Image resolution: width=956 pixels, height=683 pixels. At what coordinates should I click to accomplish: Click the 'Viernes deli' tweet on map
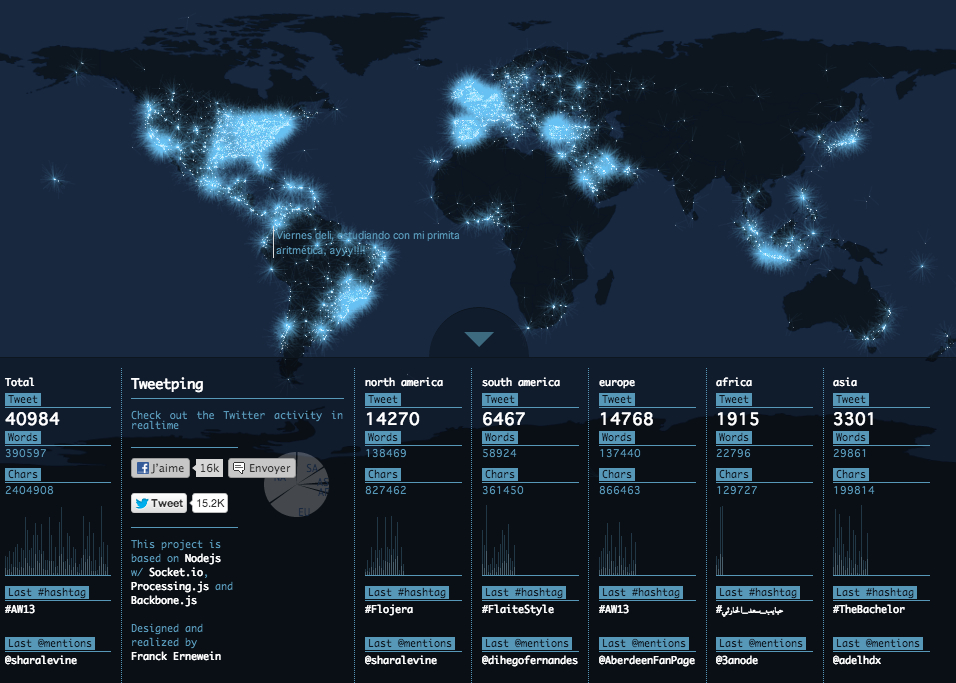[x=367, y=243]
